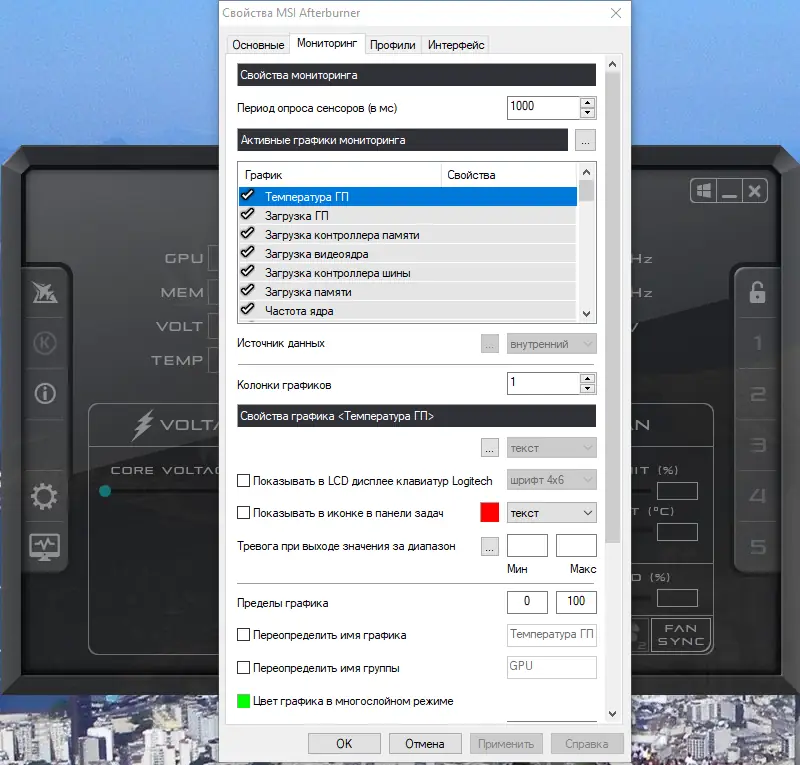Decrease the sensor polling period spinner
Image resolution: width=800 pixels, height=765 pixels.
click(x=588, y=113)
